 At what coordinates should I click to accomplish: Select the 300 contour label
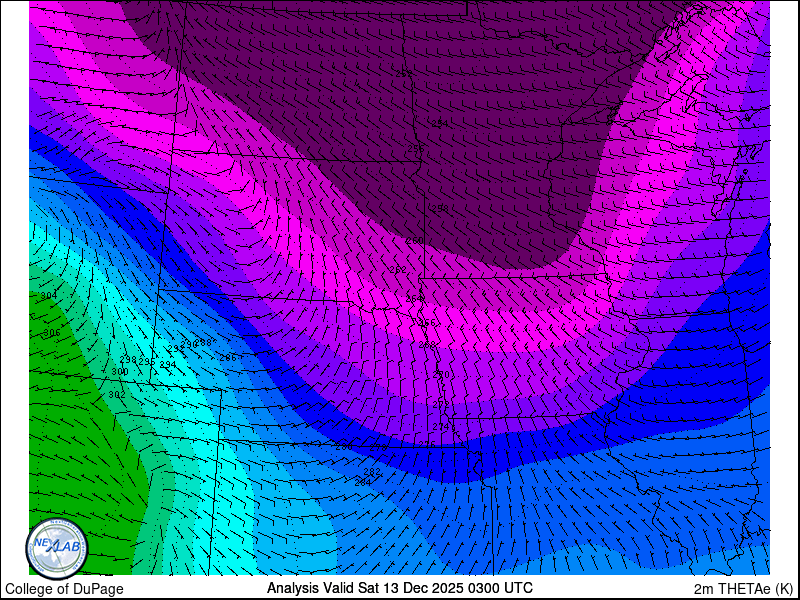click(120, 372)
